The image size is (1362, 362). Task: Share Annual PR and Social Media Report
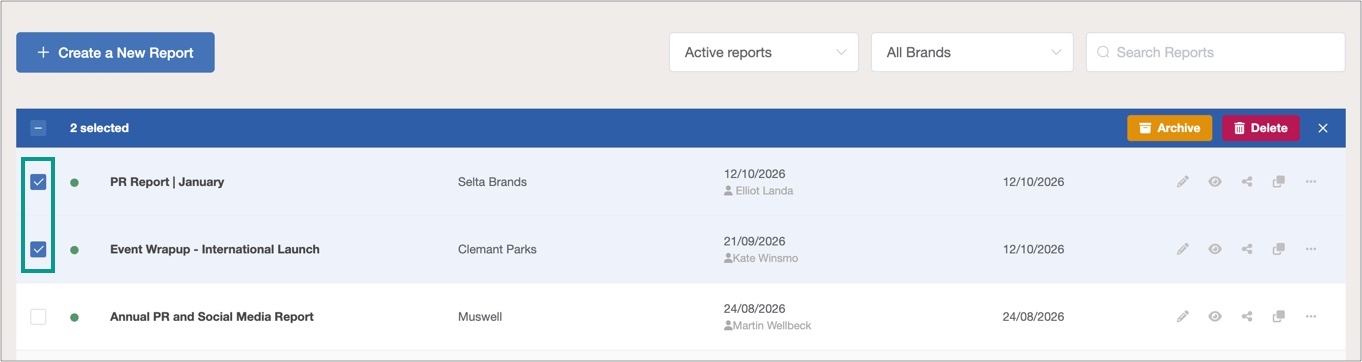point(1247,317)
